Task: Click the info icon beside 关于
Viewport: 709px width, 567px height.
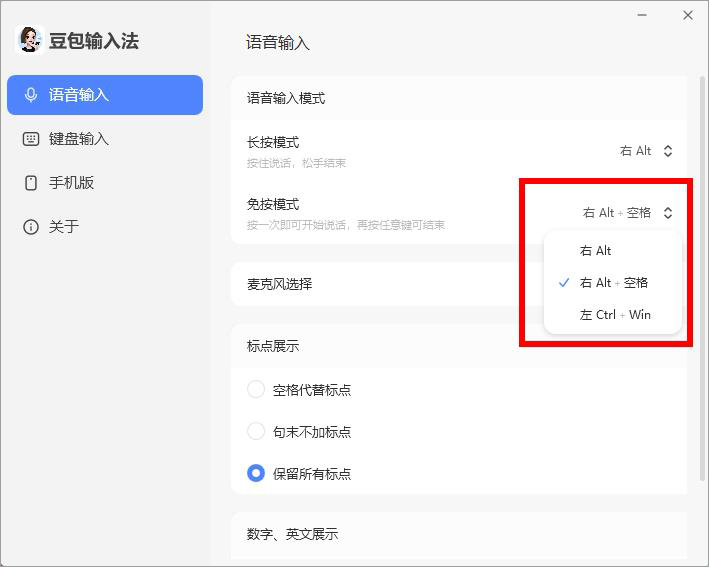Action: pos(31,227)
